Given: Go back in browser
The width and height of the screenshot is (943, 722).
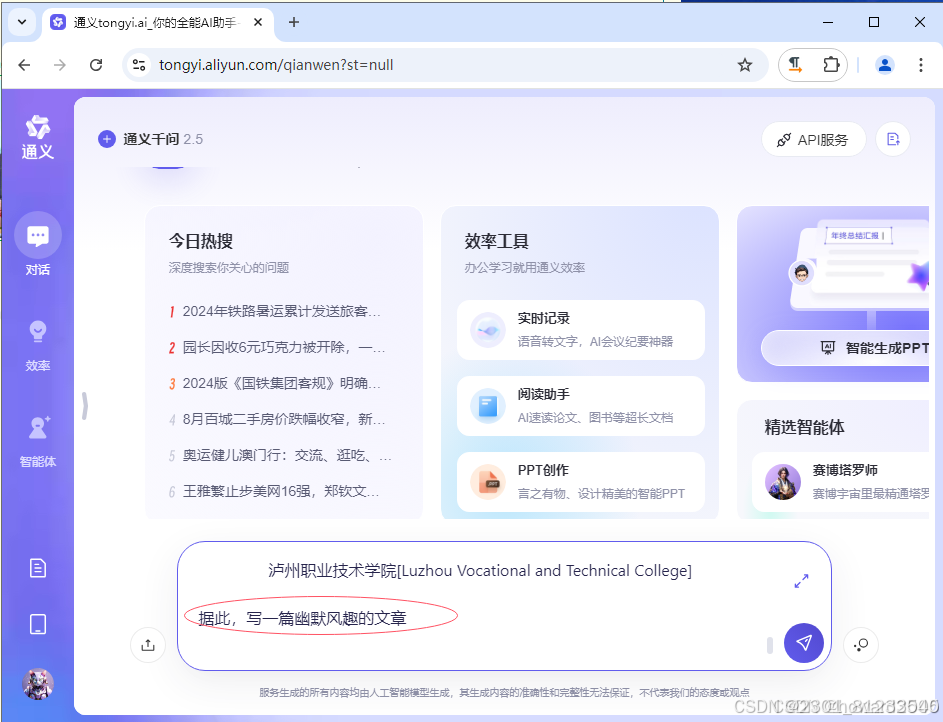Looking at the screenshot, I should (x=24, y=65).
